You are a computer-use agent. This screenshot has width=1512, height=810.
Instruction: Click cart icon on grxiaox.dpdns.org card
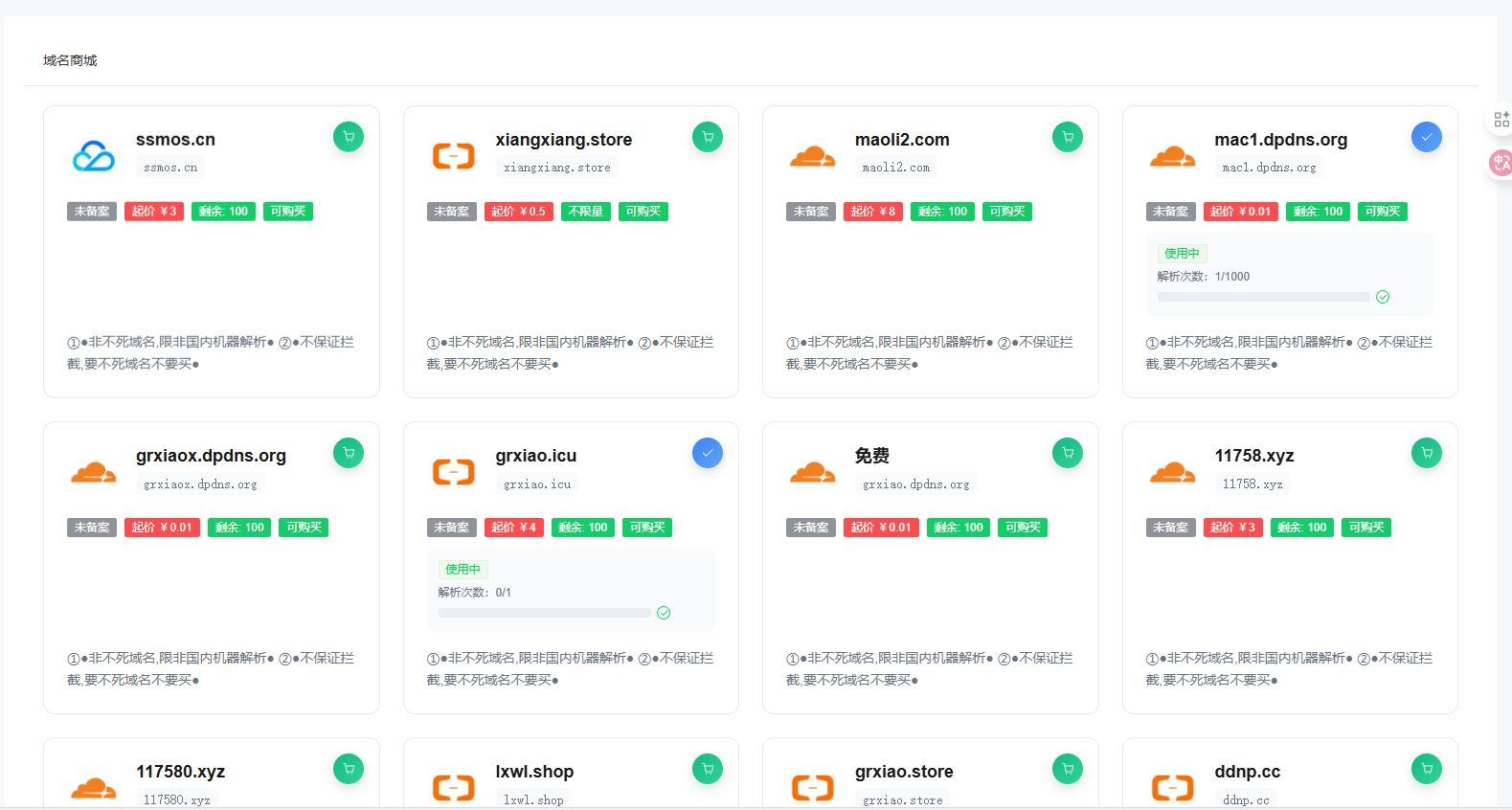tap(349, 453)
